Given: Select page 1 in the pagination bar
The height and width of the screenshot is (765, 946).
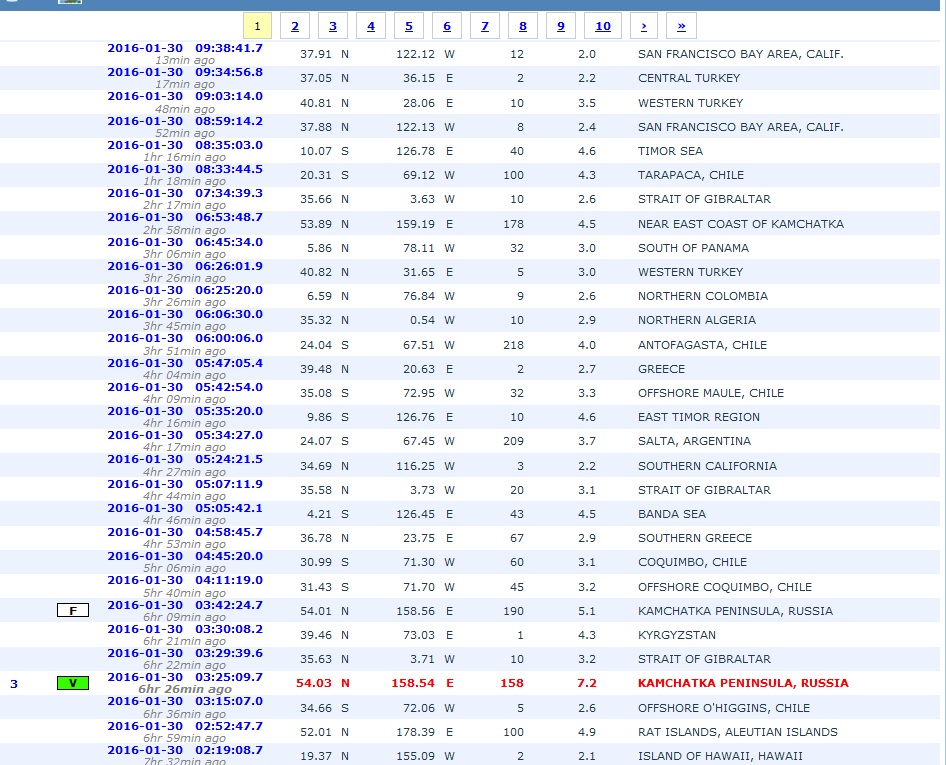Looking at the screenshot, I should 257,26.
